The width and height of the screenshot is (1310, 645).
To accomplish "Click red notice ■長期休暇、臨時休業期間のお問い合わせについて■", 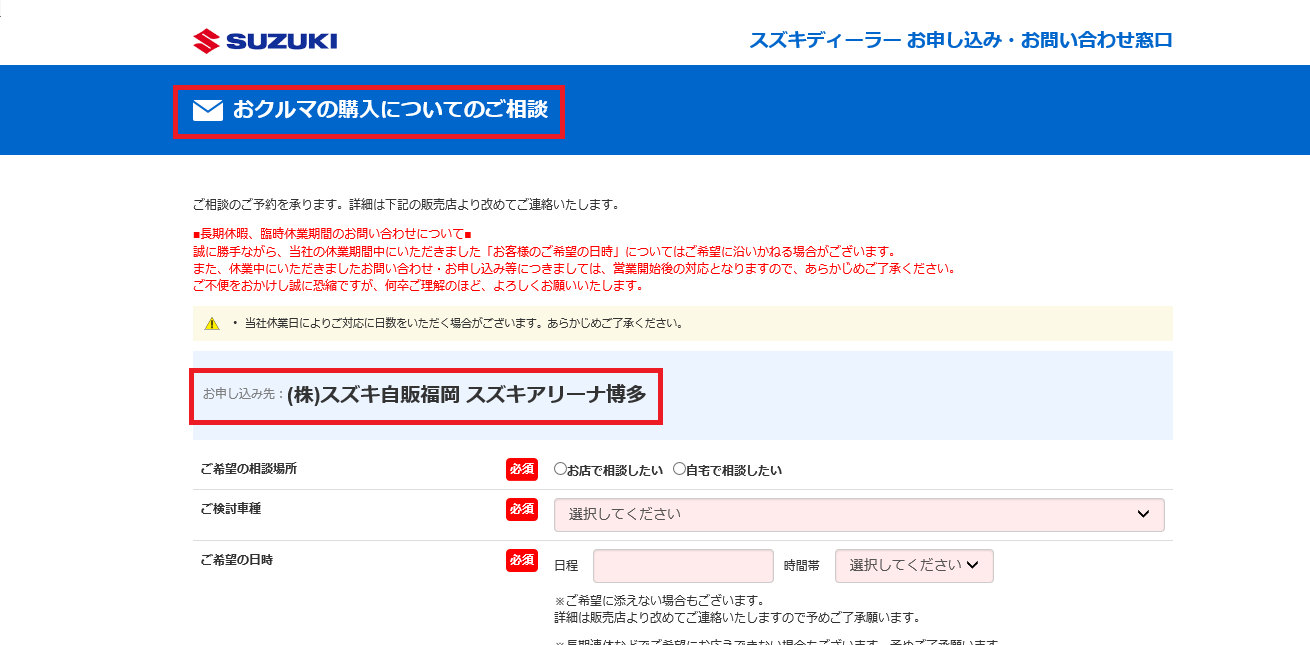I will coord(332,234).
